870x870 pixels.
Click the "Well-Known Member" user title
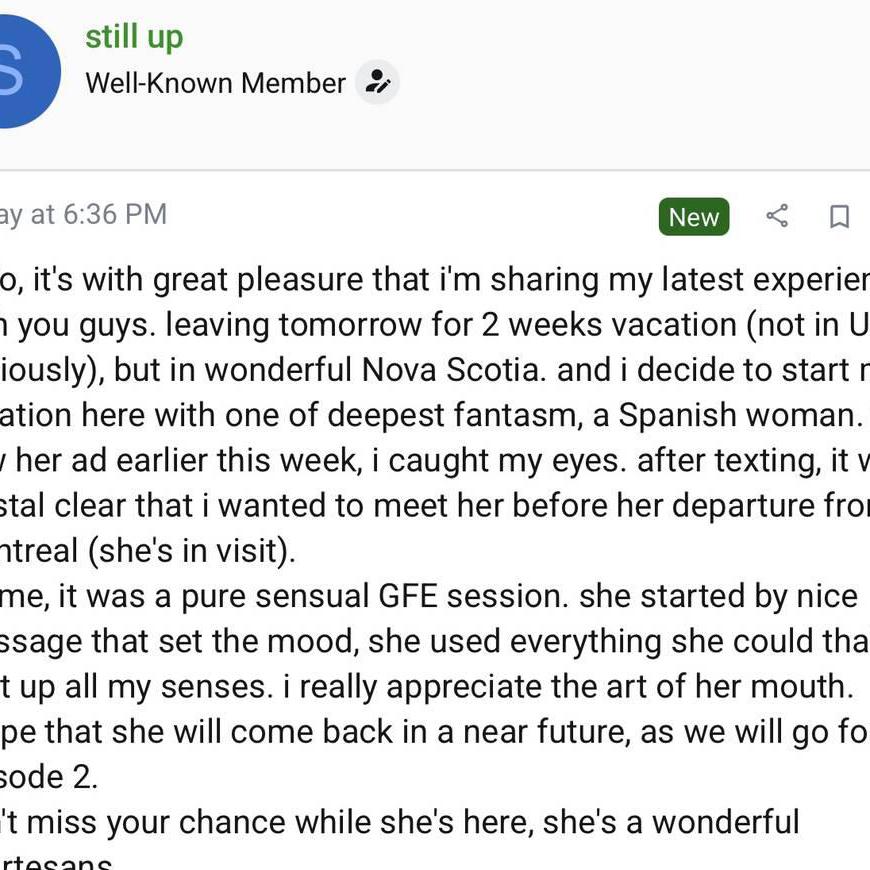[x=215, y=83]
